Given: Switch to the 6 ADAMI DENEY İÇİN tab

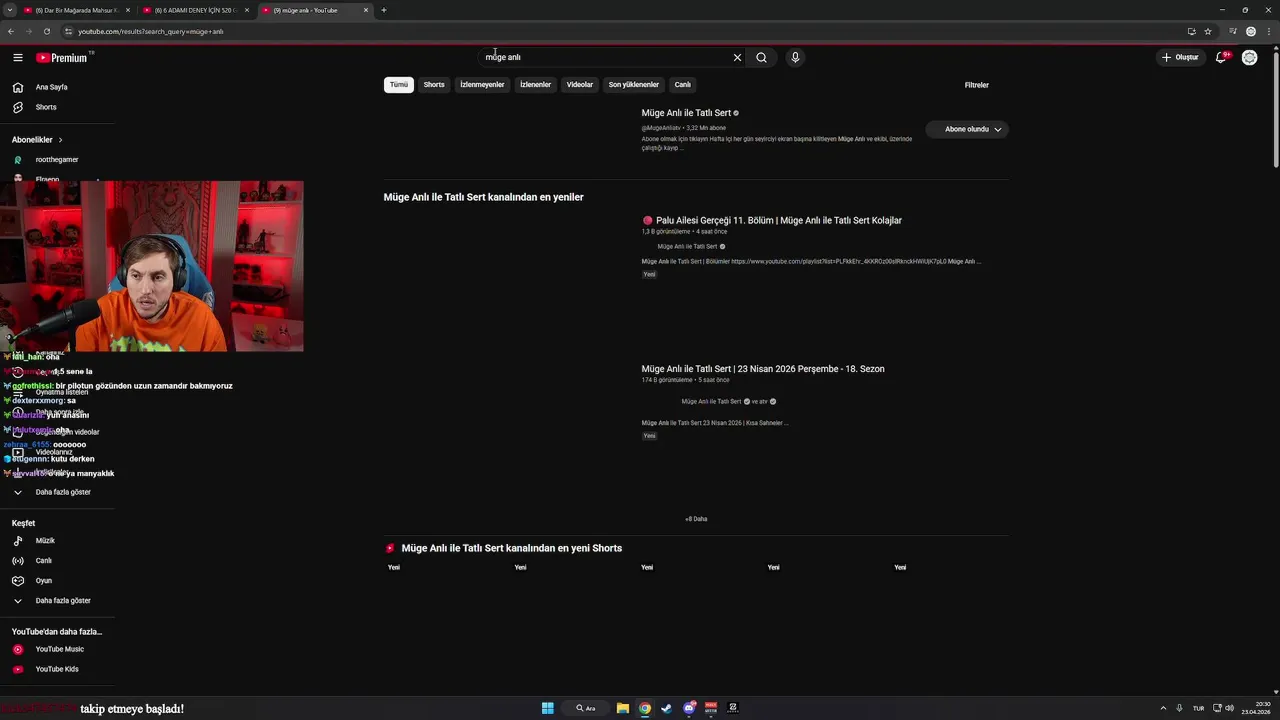Looking at the screenshot, I should (x=195, y=10).
